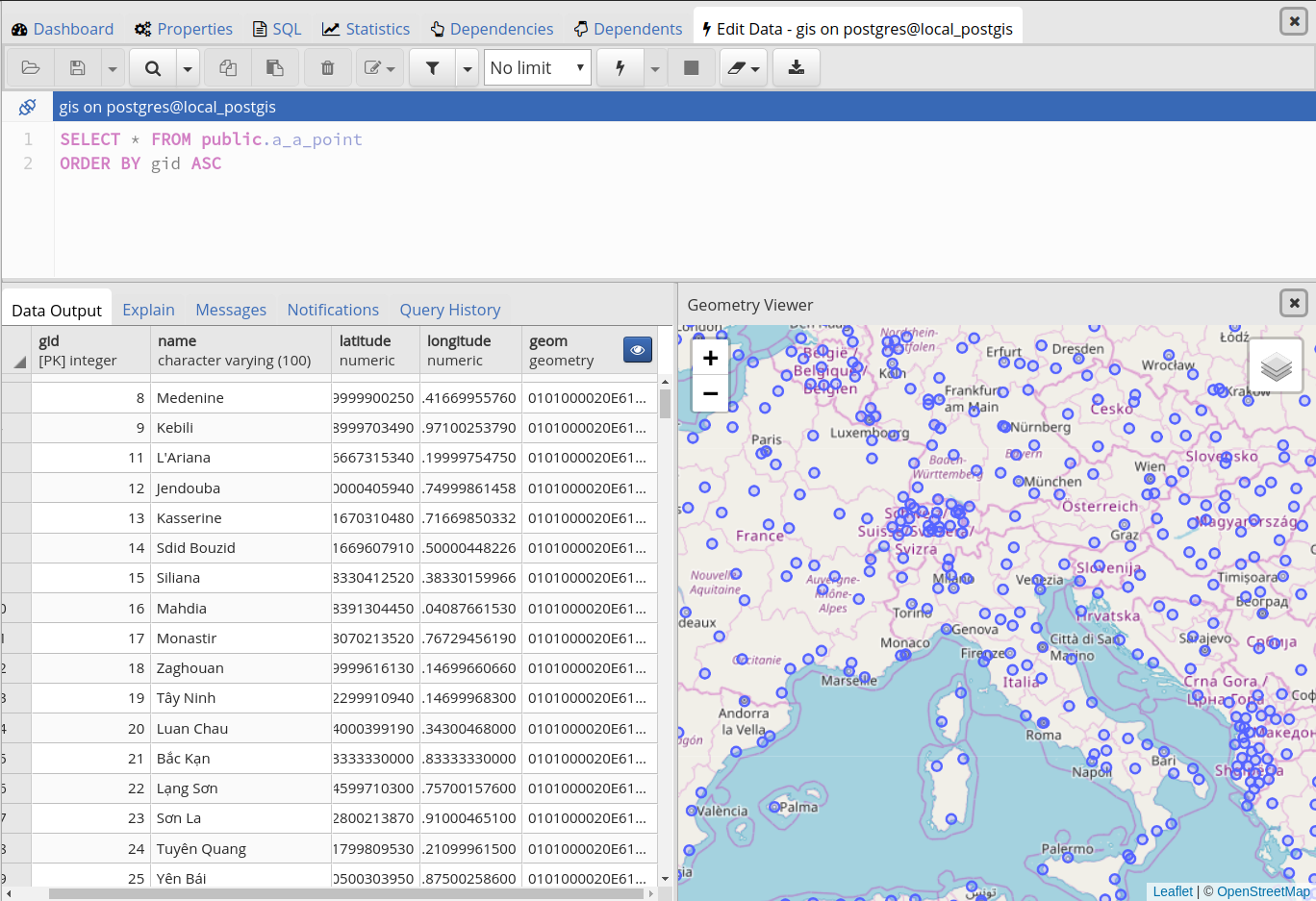Toggle the connection status icon
Viewport: 1316px width, 901px height.
click(x=27, y=107)
